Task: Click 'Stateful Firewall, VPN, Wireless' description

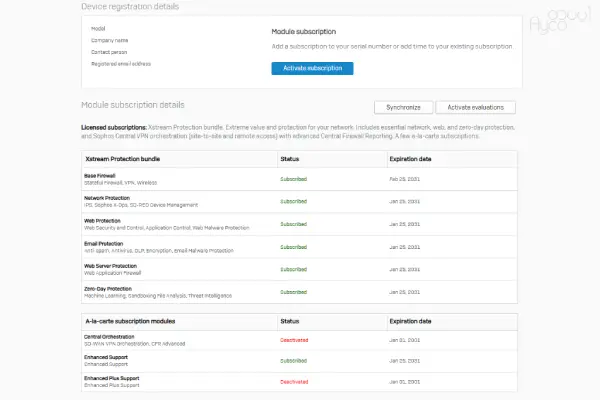Action: [x=121, y=183]
